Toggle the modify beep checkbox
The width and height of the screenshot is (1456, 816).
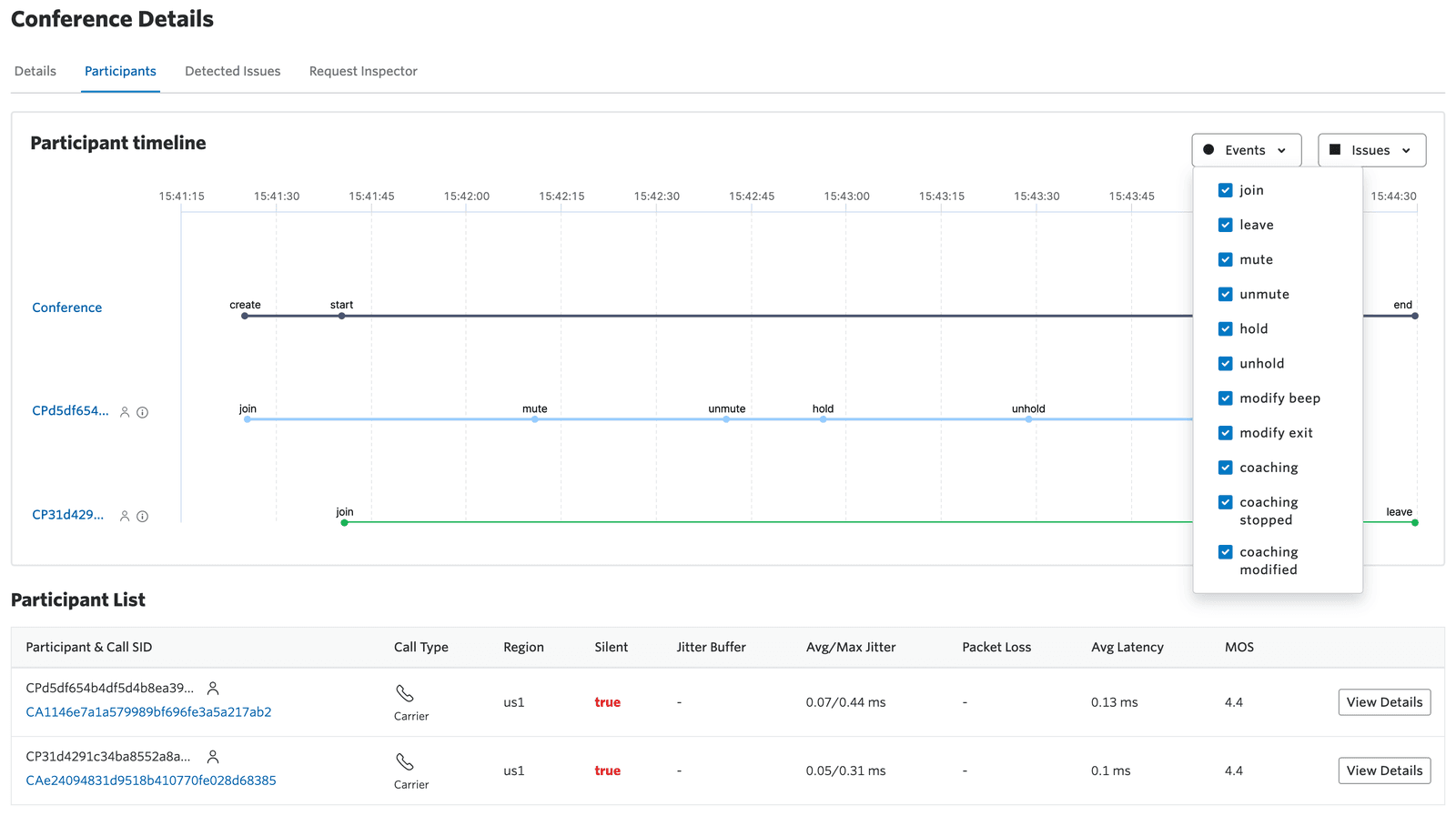coord(1225,398)
